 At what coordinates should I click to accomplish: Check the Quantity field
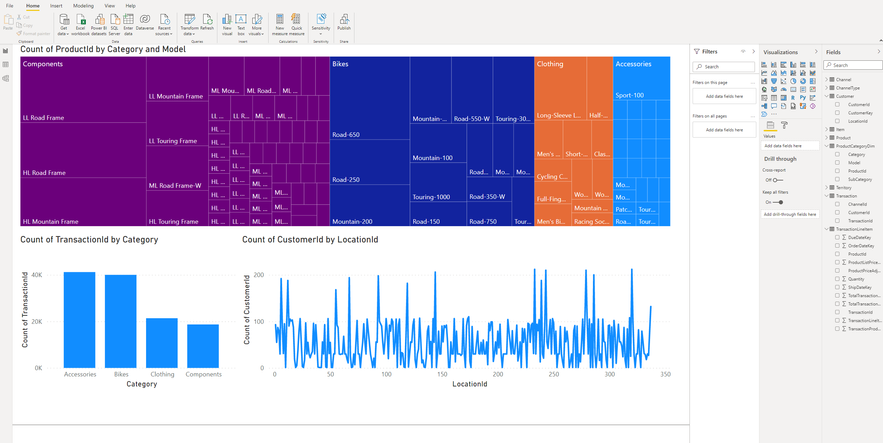point(837,279)
